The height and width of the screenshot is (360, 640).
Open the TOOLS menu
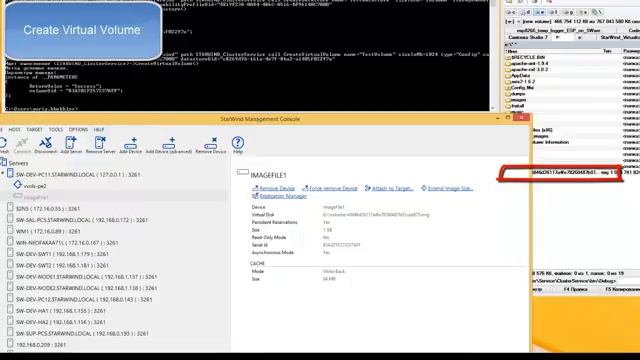tap(56, 129)
